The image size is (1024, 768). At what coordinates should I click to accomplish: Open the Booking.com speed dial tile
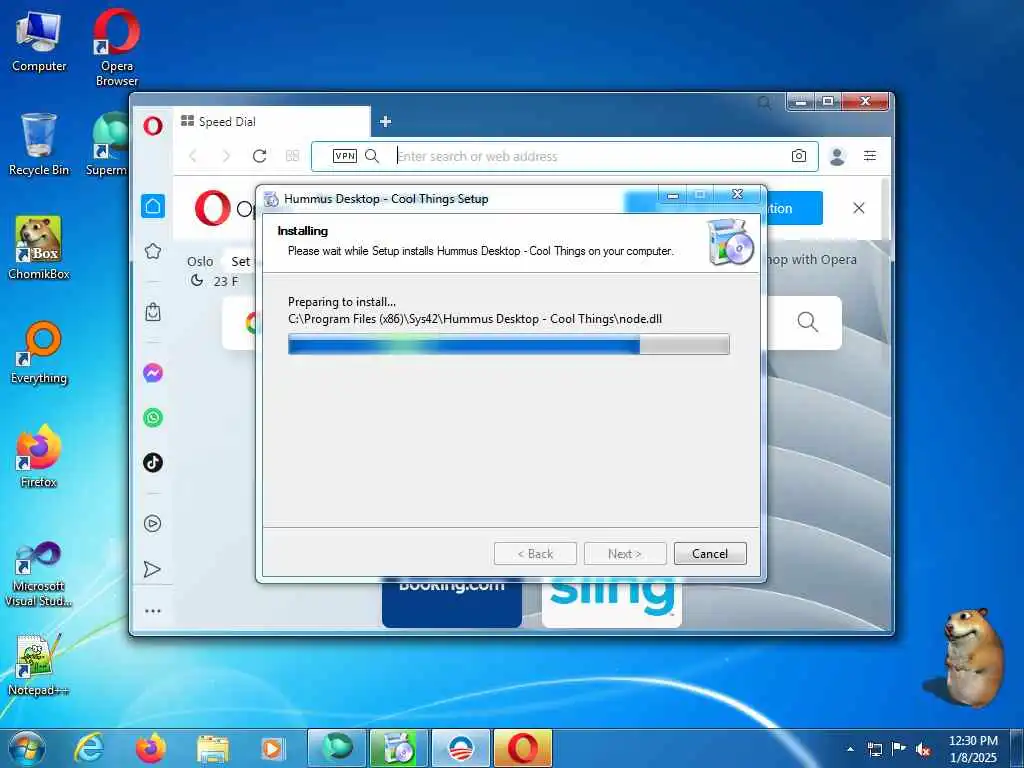point(452,602)
